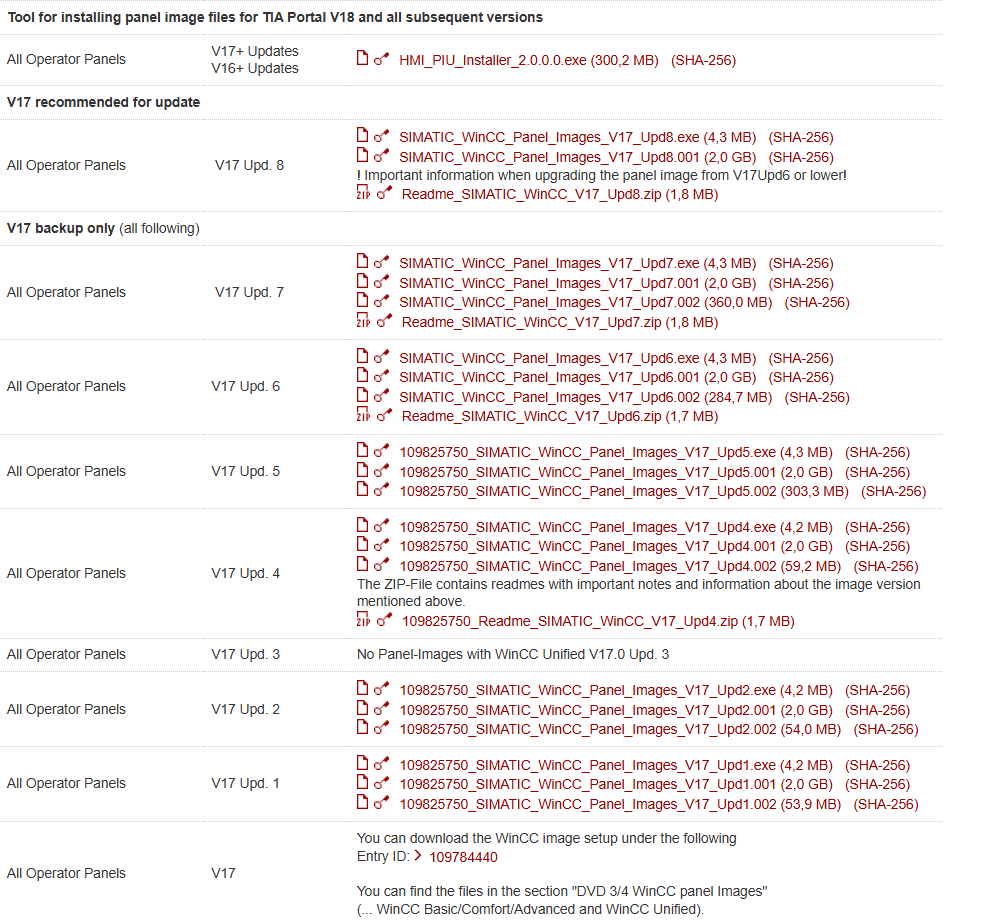The width and height of the screenshot is (990, 923).
Task: Open Entry ID 109784440 link
Action: [463, 857]
